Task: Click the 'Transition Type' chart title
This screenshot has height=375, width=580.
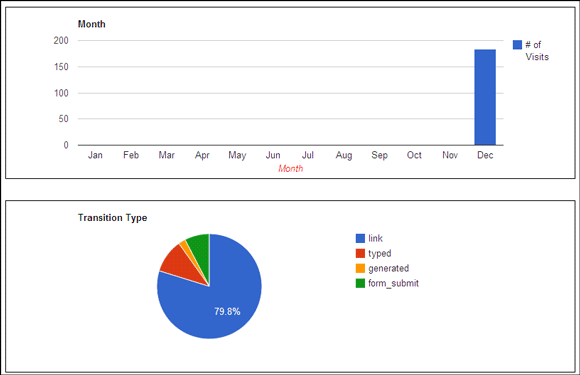Action: (112, 218)
